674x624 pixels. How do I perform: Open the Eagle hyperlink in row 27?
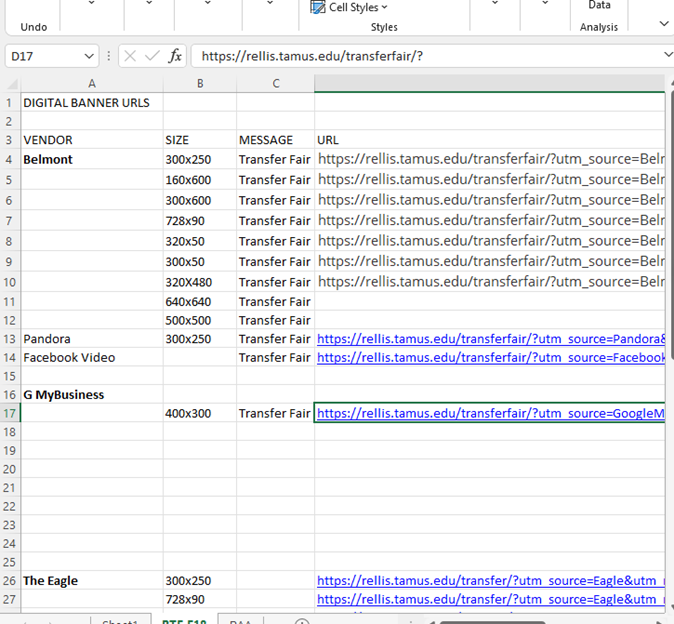pos(491,599)
